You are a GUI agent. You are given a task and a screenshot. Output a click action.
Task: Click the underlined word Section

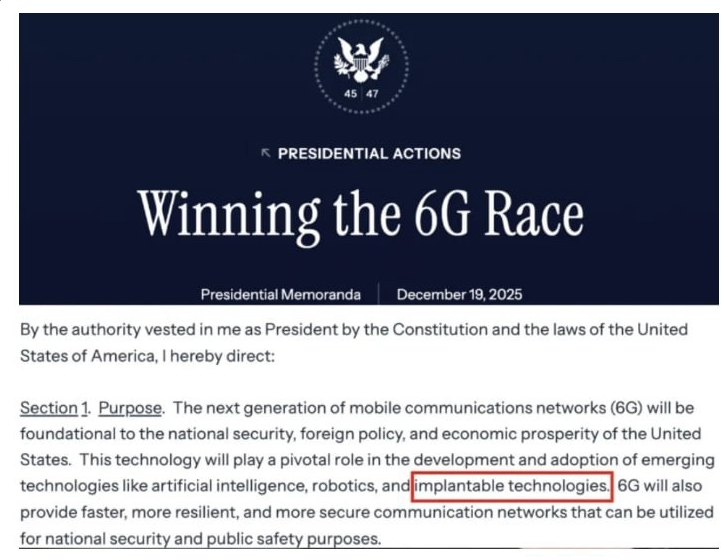tap(49, 408)
